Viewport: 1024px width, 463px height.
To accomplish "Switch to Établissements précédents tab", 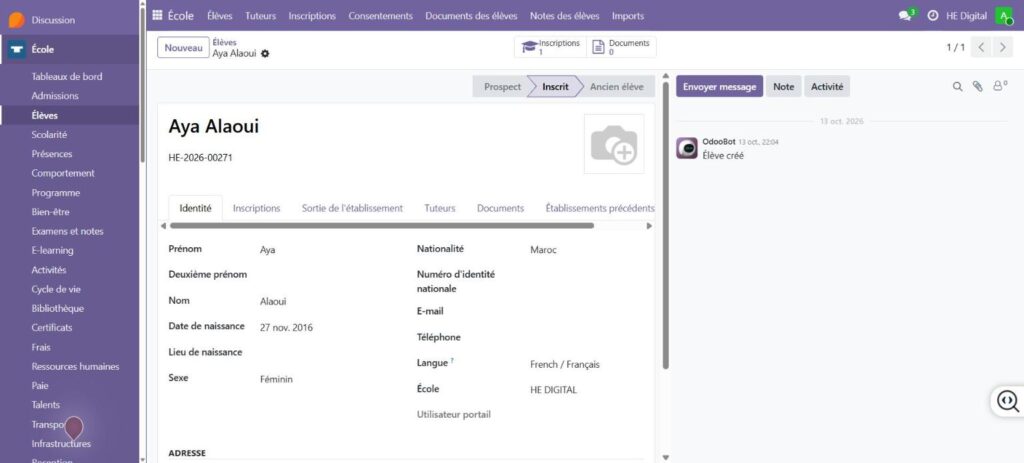I will tap(600, 208).
